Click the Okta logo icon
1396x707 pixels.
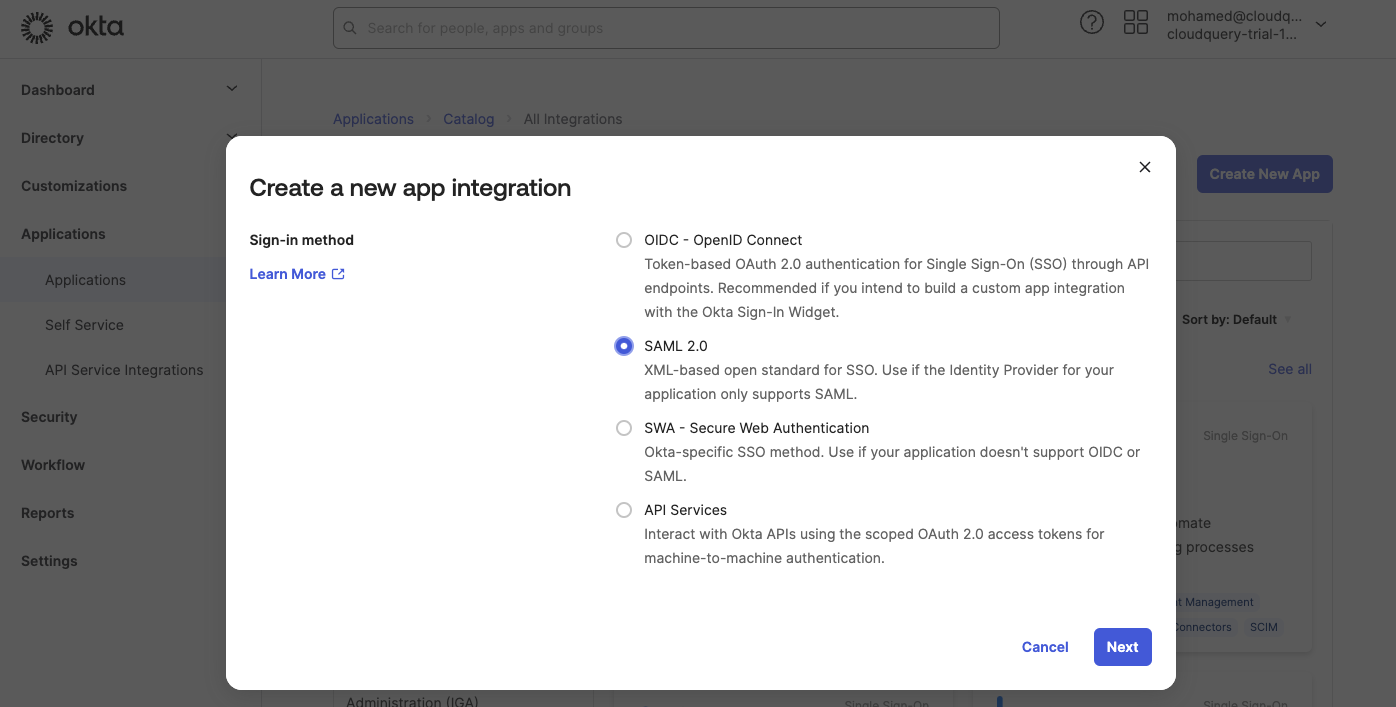(38, 28)
